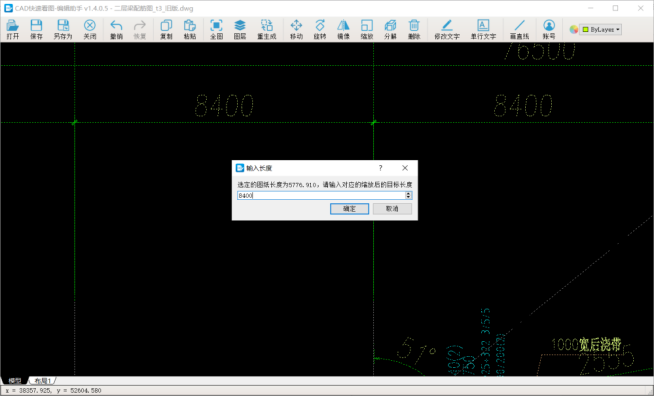Screen dimensions: 654x397
Task: Activate the 分解 explode tool
Action: pos(390,29)
